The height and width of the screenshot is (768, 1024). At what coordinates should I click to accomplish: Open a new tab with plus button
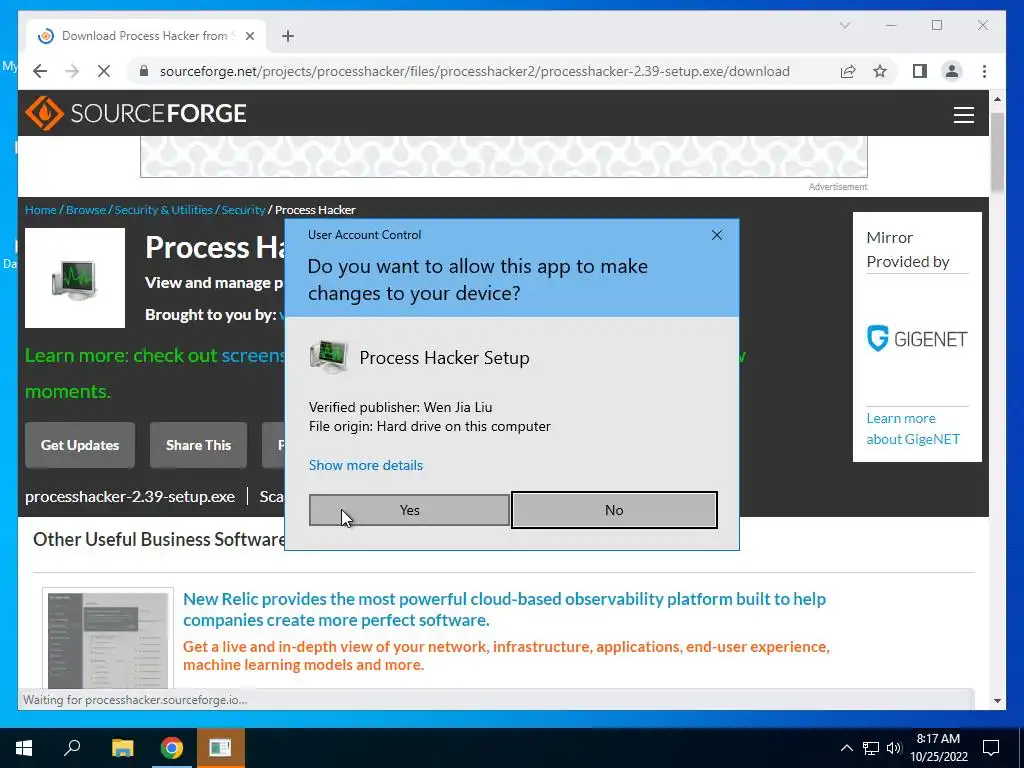point(288,36)
